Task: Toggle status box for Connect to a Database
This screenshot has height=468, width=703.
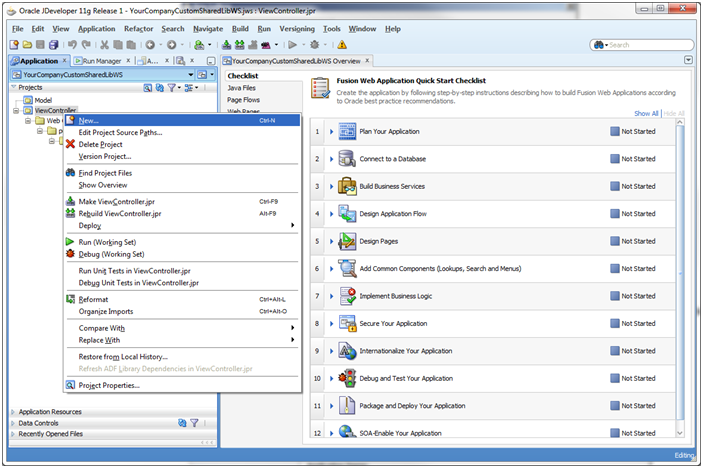Action: tap(615, 159)
